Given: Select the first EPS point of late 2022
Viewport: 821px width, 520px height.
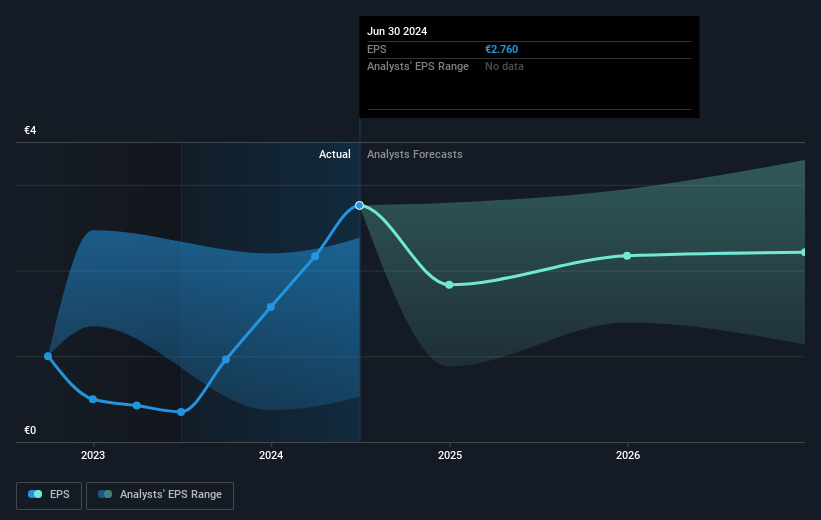Looking at the screenshot, I should pos(48,356).
